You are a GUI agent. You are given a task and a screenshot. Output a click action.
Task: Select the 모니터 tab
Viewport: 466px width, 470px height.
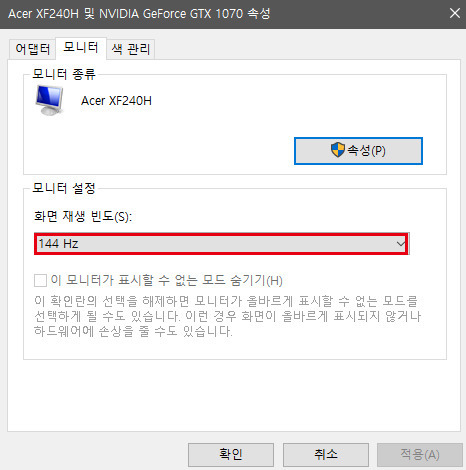[81, 48]
